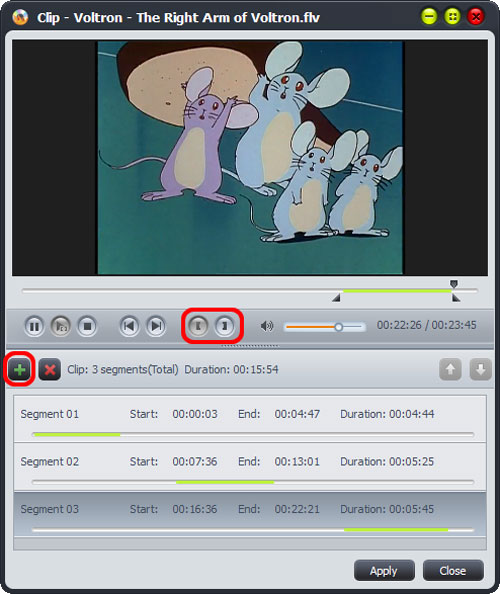Select Segment 02 row
Viewport: 500px width, 594px height.
click(x=250, y=467)
